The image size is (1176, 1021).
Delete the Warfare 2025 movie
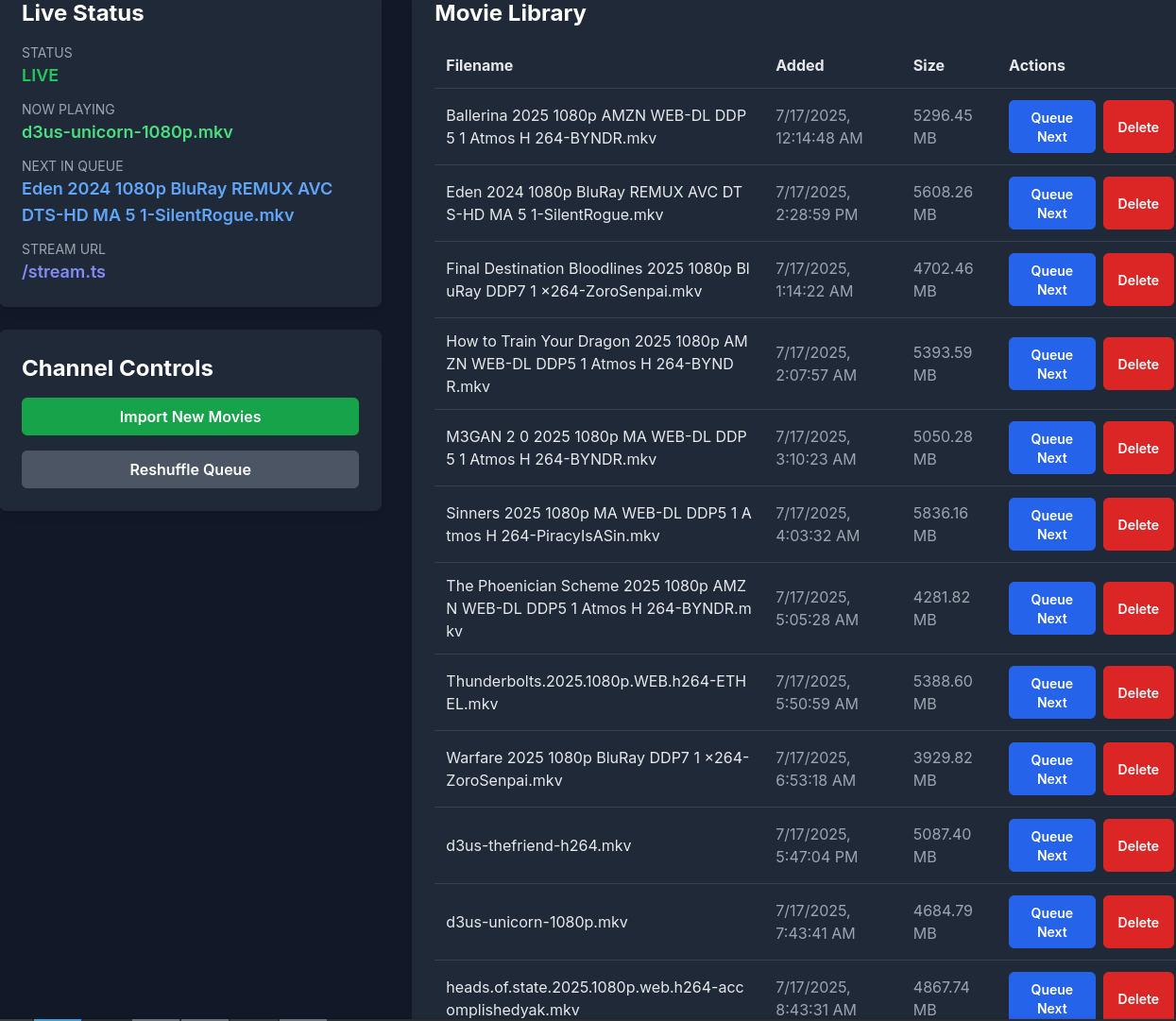tap(1138, 769)
